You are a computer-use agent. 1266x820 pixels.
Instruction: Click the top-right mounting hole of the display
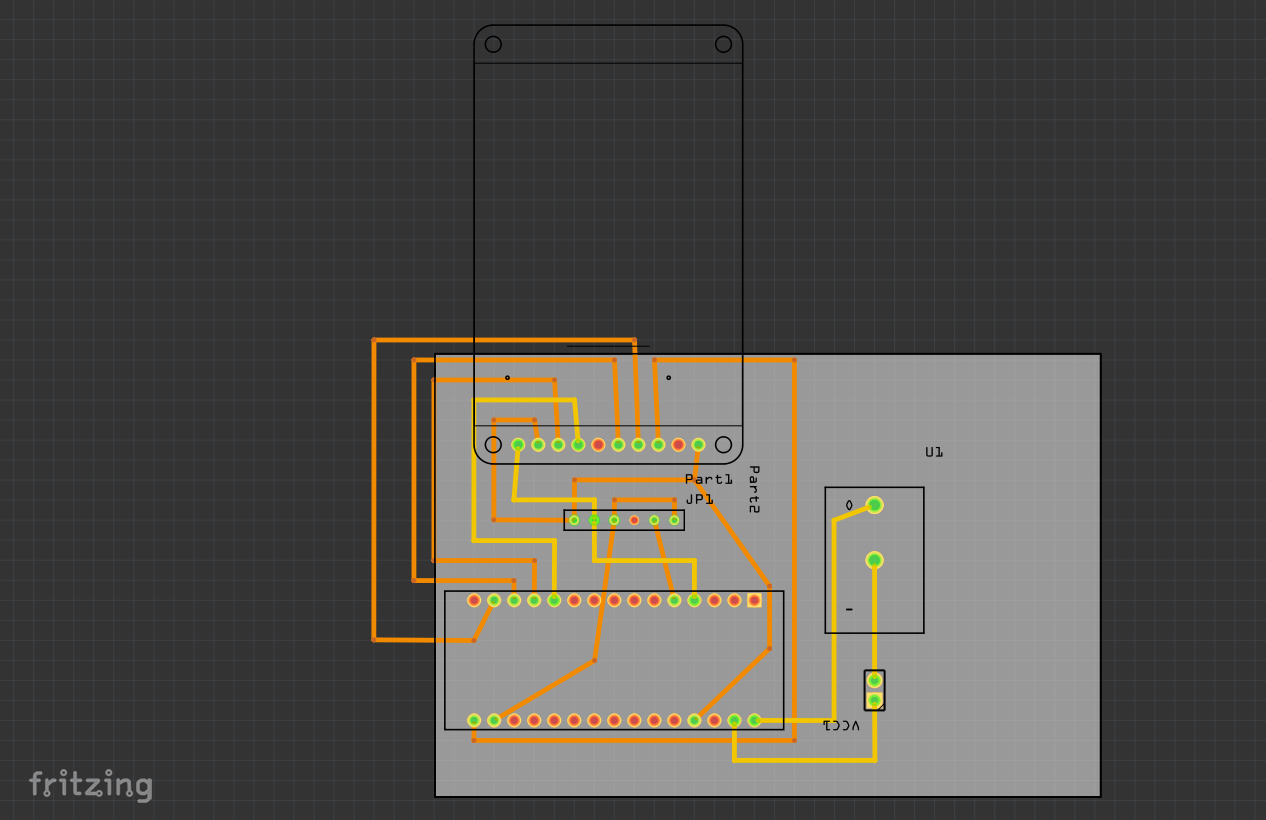click(x=723, y=43)
